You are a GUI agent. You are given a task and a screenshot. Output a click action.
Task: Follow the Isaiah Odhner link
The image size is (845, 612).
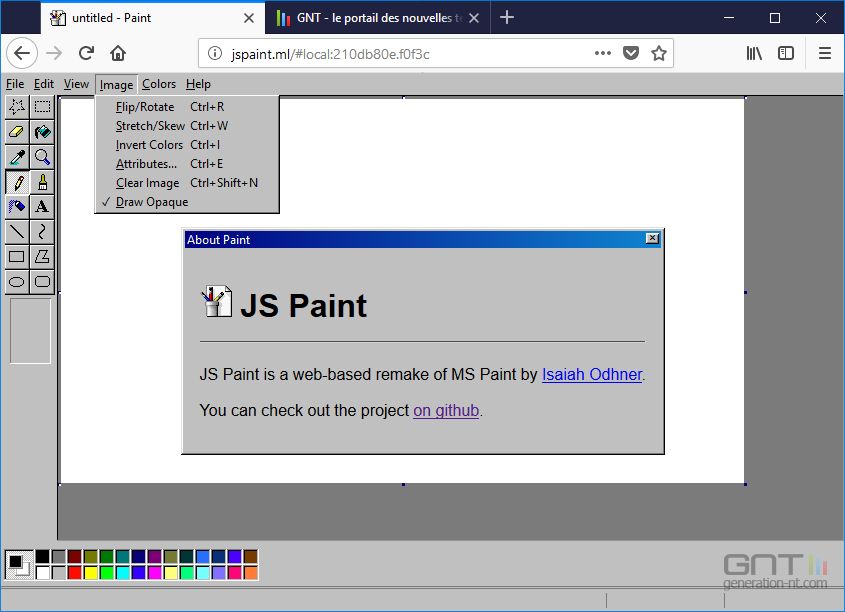click(x=590, y=374)
